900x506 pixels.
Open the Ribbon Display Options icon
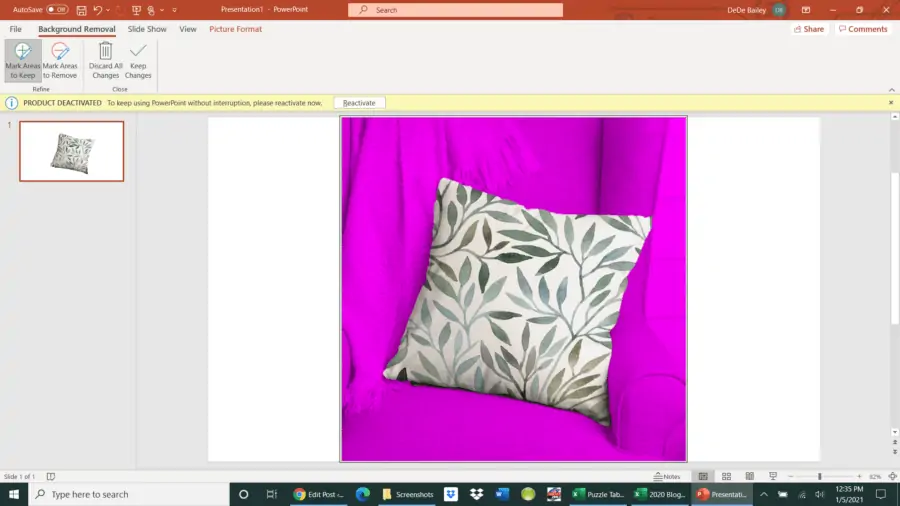pos(806,10)
